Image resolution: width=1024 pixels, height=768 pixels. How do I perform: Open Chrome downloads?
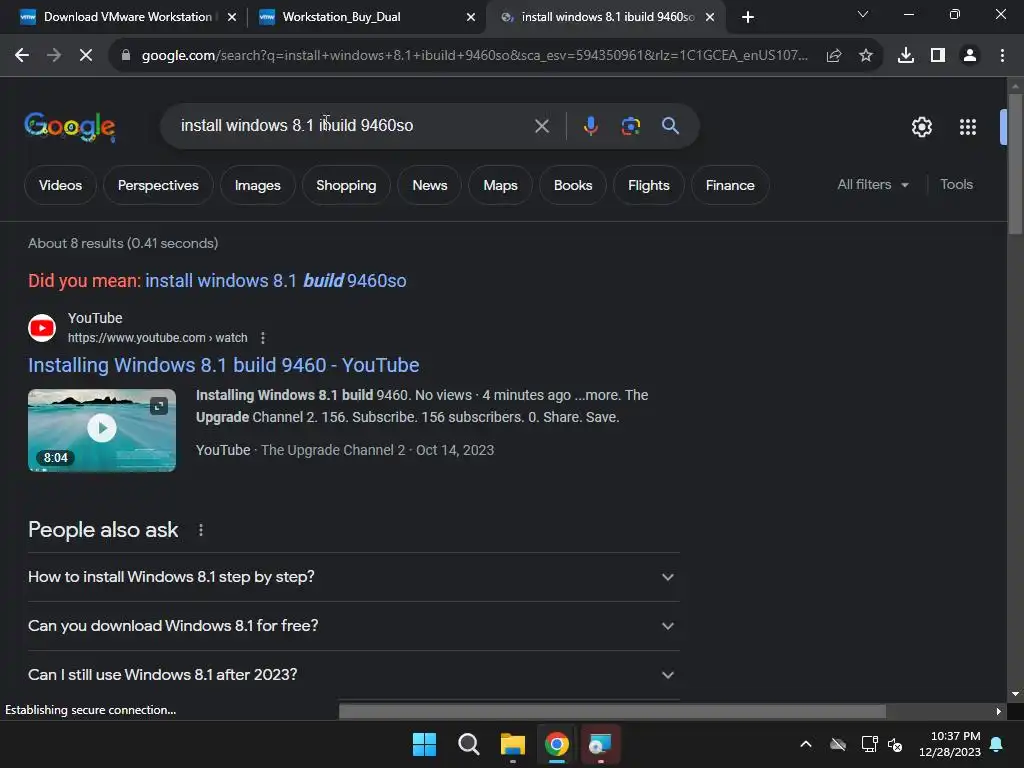point(906,56)
